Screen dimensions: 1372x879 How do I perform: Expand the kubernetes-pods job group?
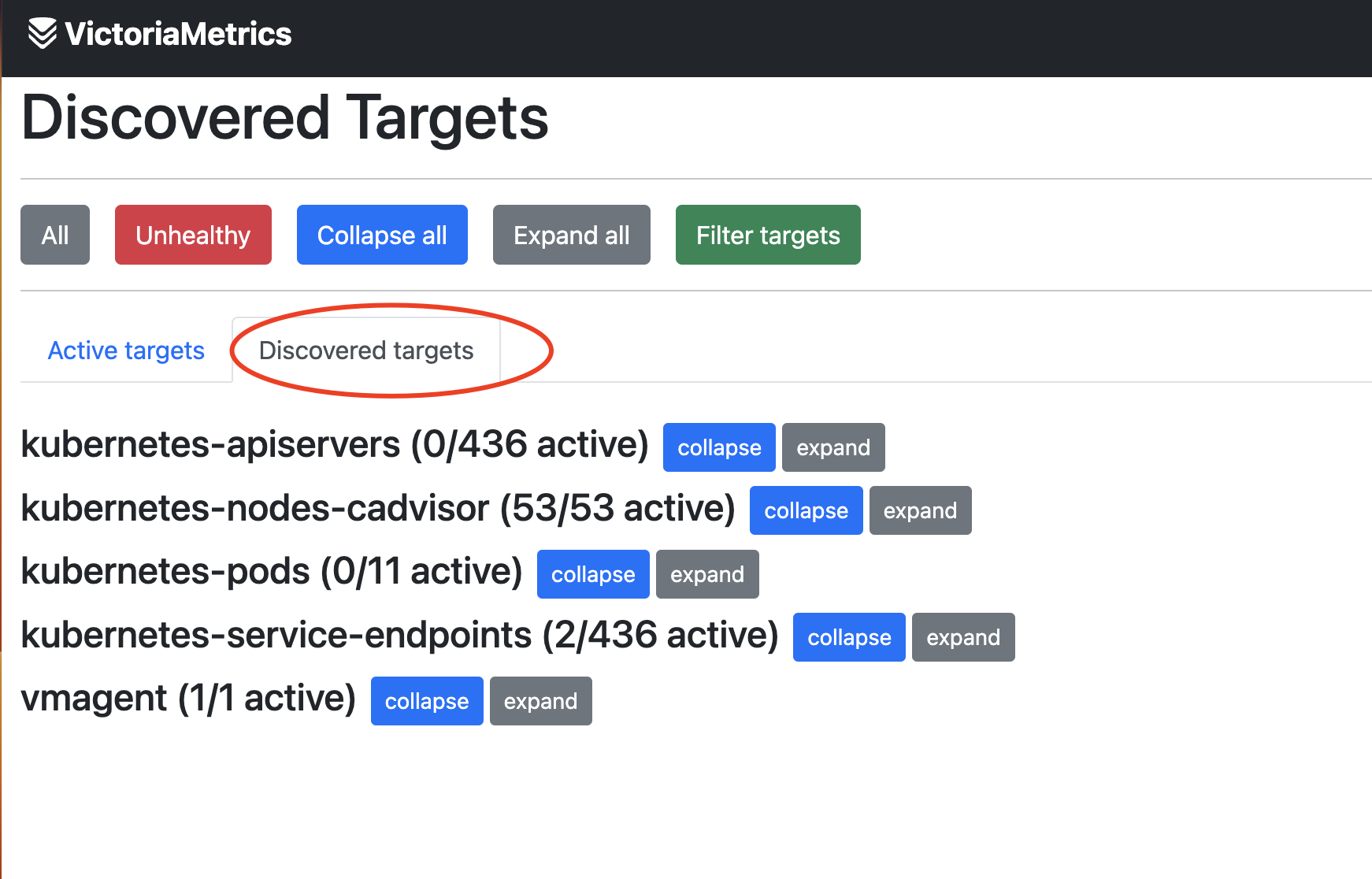point(706,574)
